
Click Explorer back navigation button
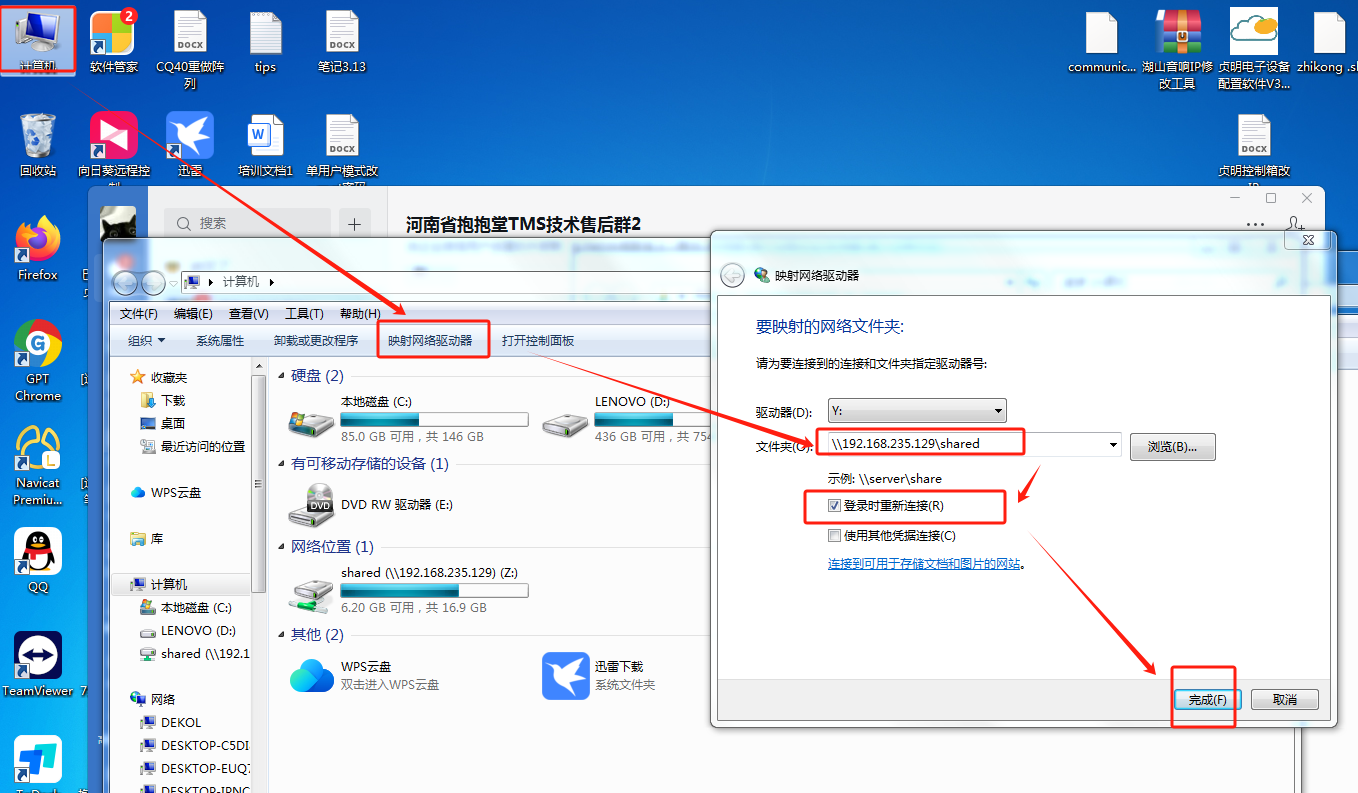point(126,283)
